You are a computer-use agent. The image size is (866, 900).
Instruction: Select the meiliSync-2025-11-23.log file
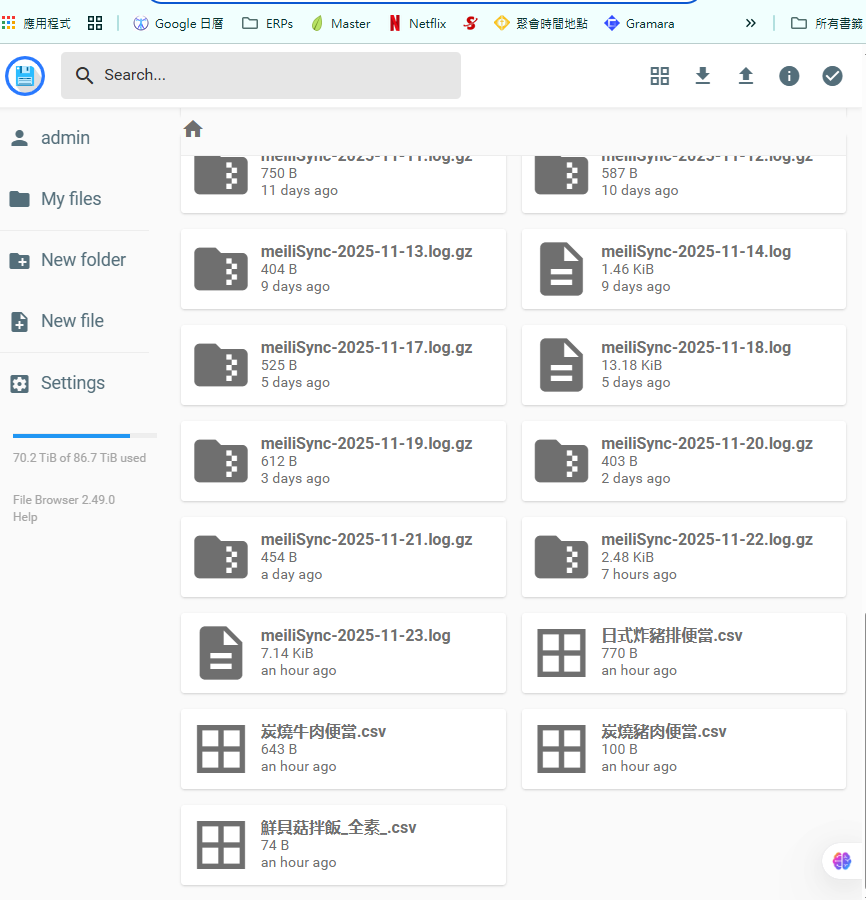(x=343, y=653)
